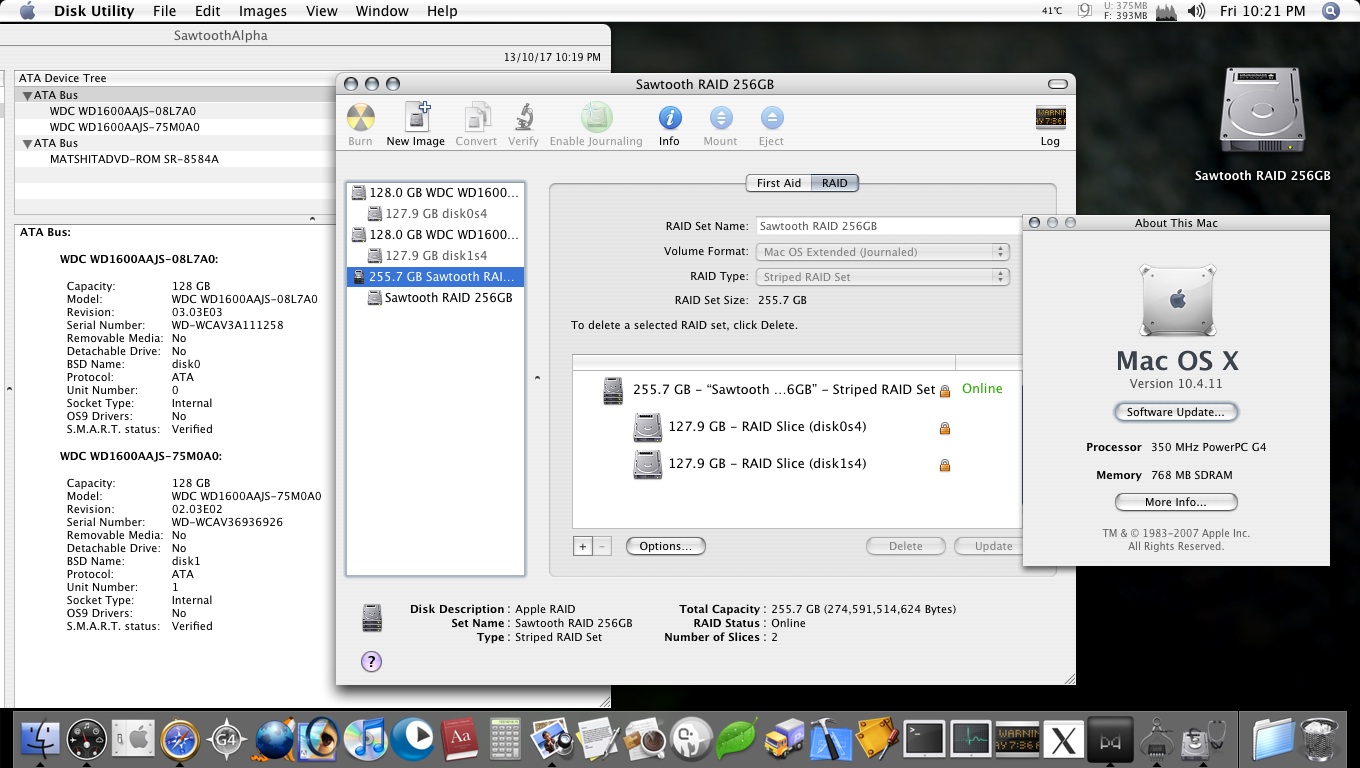Launch X11 from the Dock

pos(1064,740)
